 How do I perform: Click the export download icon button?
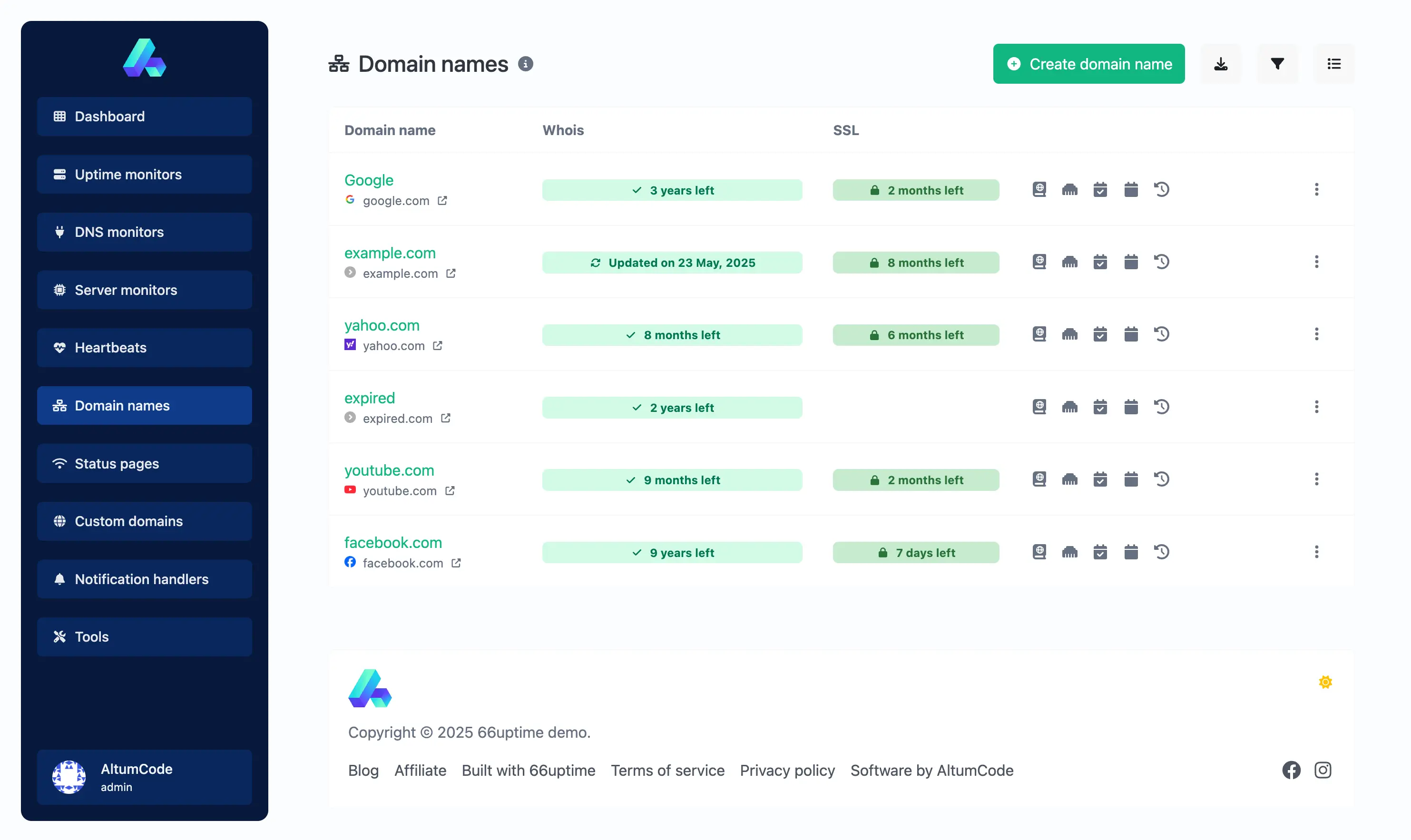tap(1220, 64)
